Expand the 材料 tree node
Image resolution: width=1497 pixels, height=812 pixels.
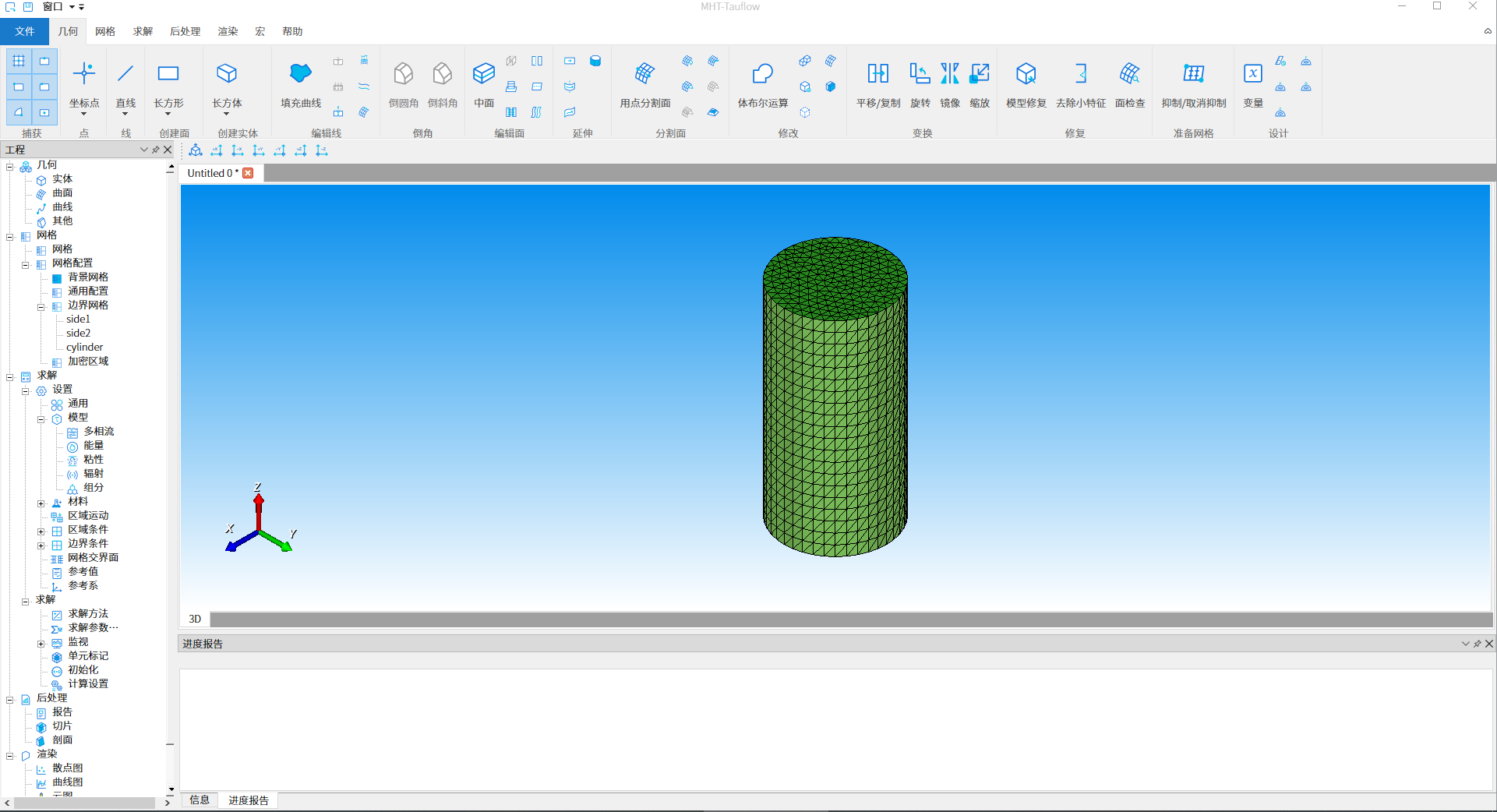pyautogui.click(x=41, y=503)
